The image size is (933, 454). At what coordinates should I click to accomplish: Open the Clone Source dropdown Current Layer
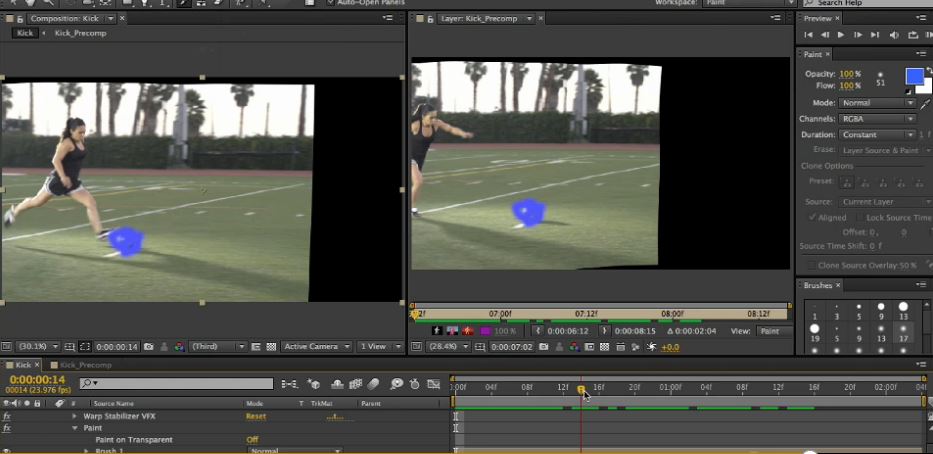(x=886, y=202)
